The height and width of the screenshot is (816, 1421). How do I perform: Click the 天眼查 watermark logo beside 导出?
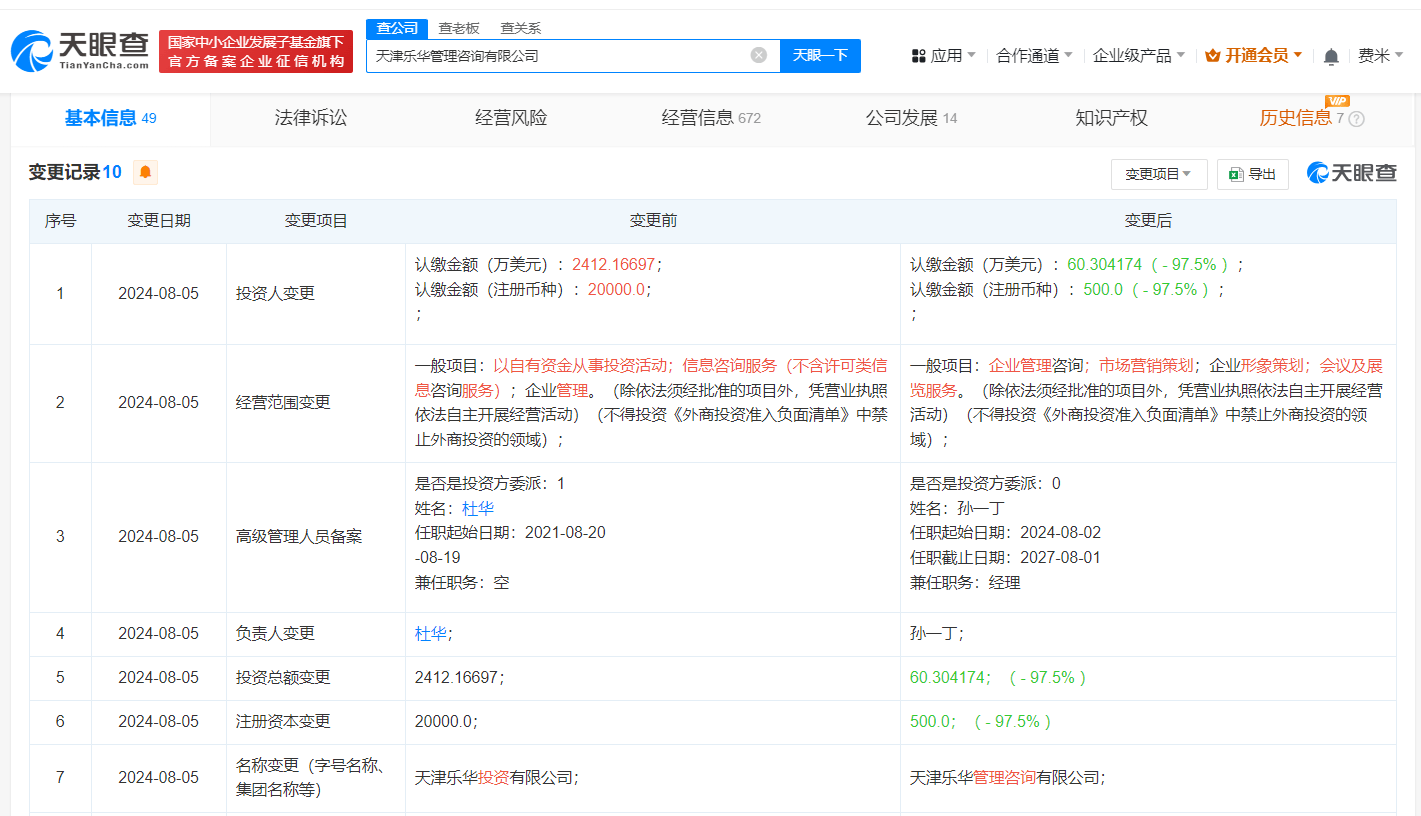pyautogui.click(x=1351, y=173)
